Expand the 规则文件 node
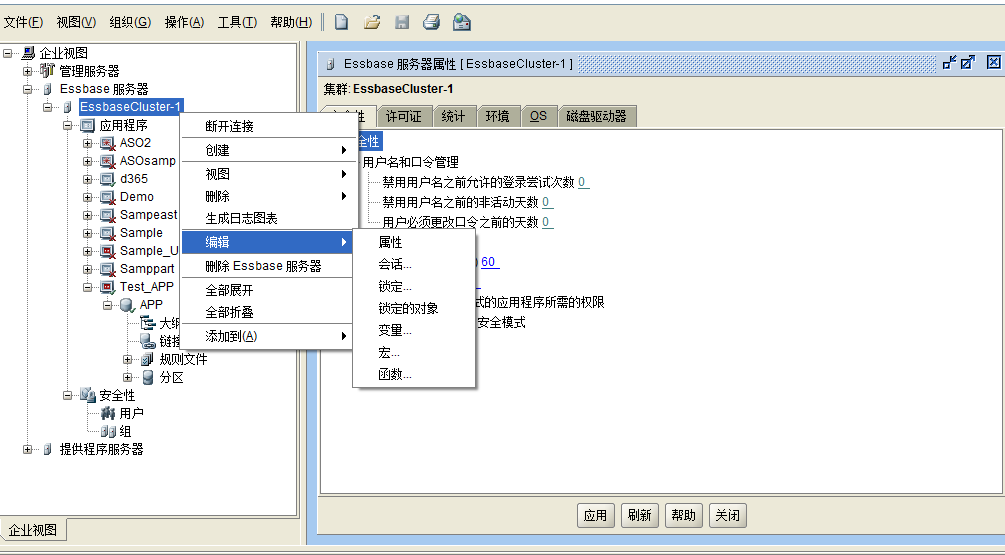This screenshot has height=555, width=1005. (x=128, y=360)
